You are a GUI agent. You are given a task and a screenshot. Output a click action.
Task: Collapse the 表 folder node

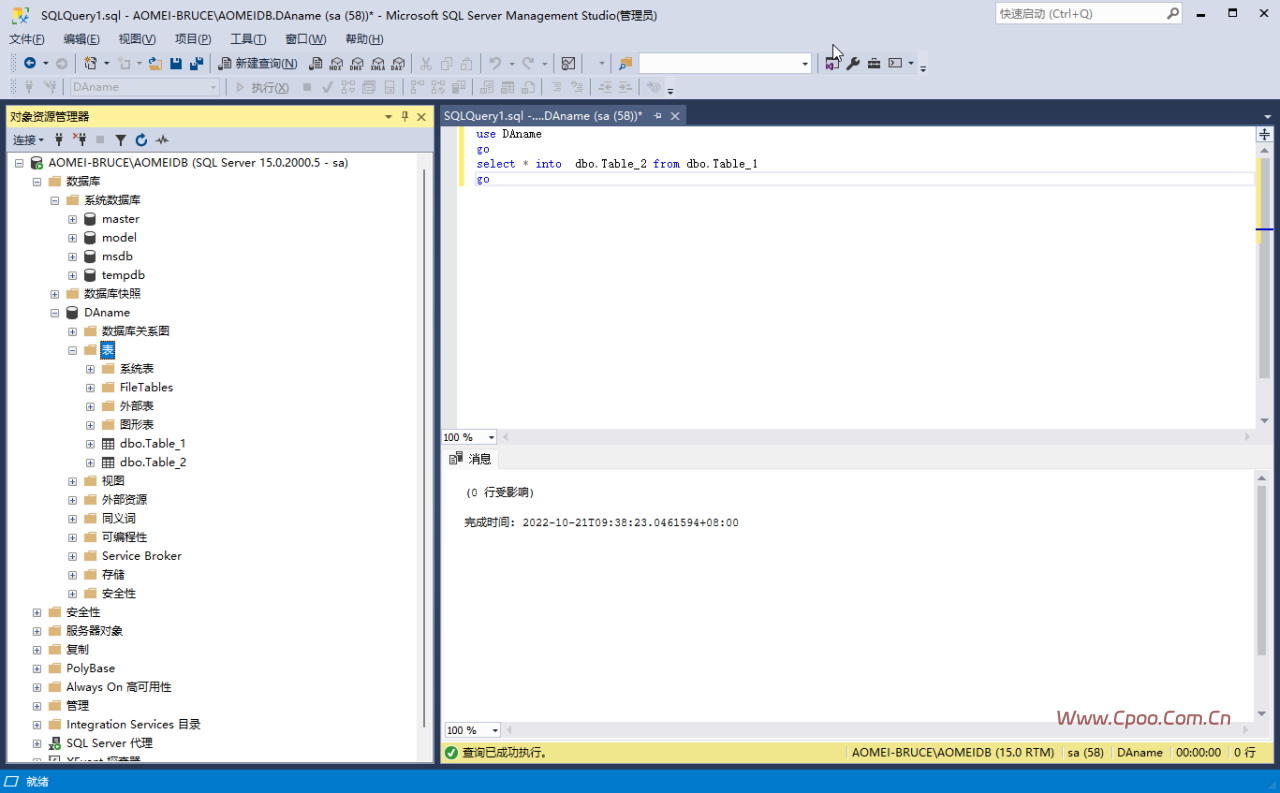pos(73,350)
